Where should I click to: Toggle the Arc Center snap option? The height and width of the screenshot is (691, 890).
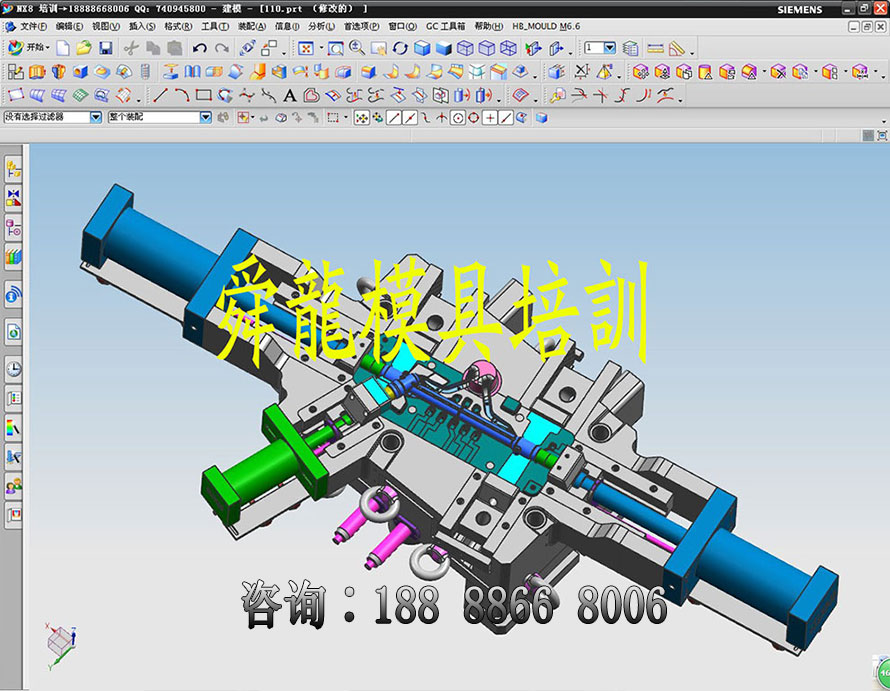tap(457, 118)
